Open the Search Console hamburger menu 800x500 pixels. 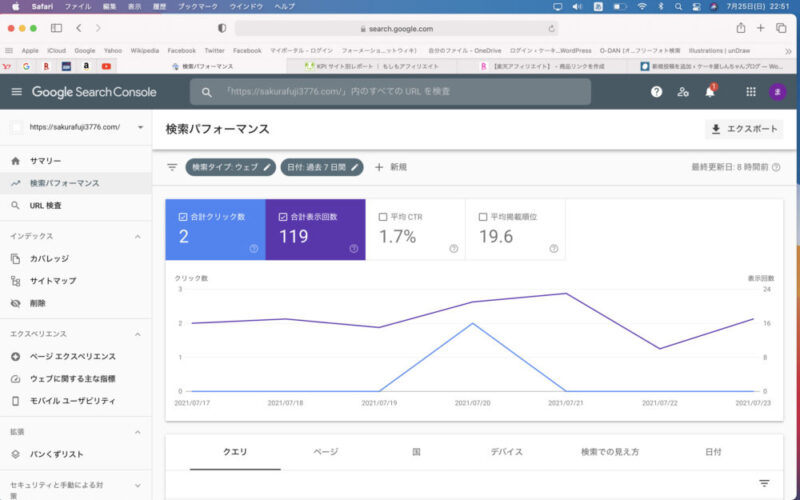point(17,92)
